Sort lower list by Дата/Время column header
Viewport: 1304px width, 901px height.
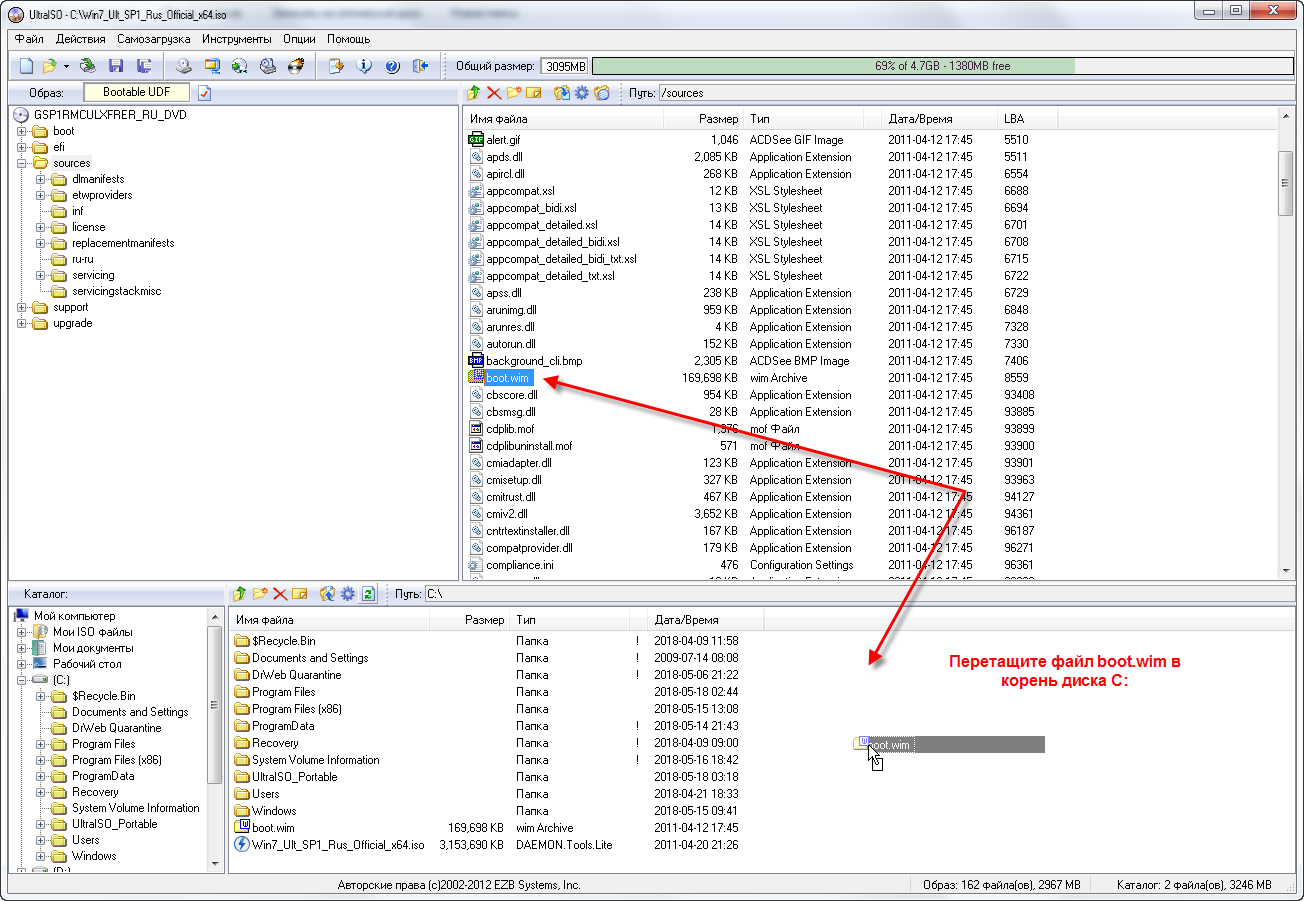704,620
